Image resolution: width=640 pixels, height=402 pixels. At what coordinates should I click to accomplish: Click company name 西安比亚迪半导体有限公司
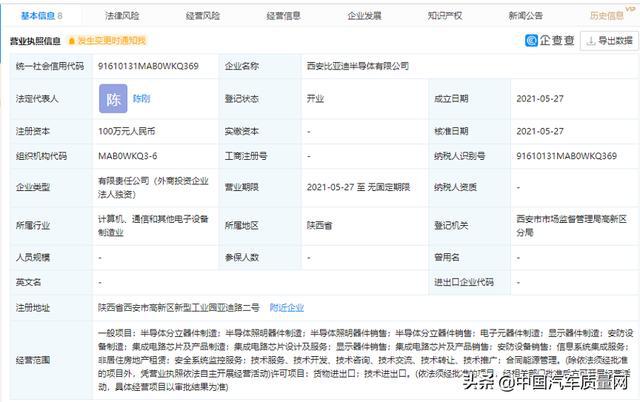coord(358,66)
